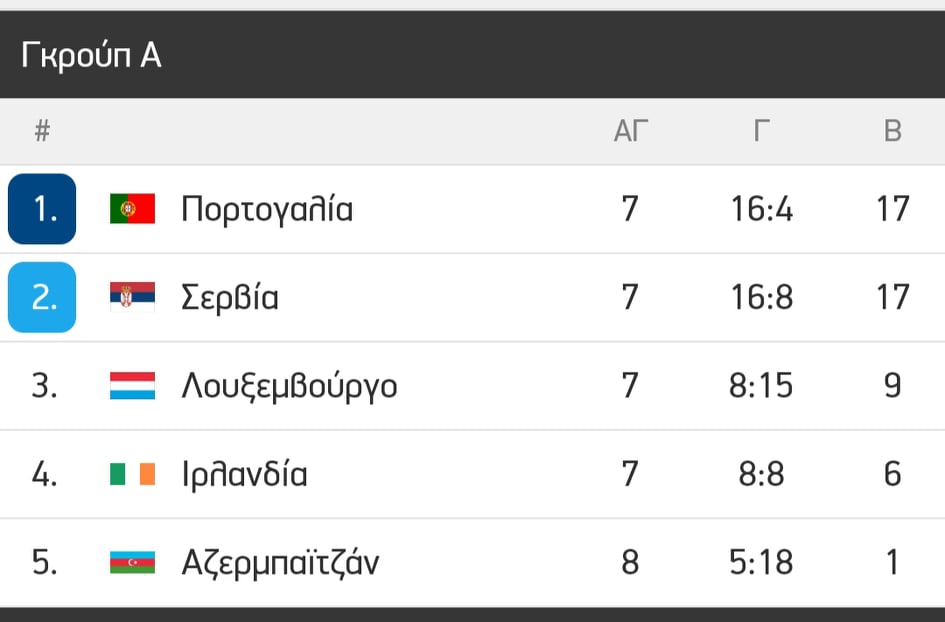
Task: Click the Ireland flag icon
Action: [133, 474]
